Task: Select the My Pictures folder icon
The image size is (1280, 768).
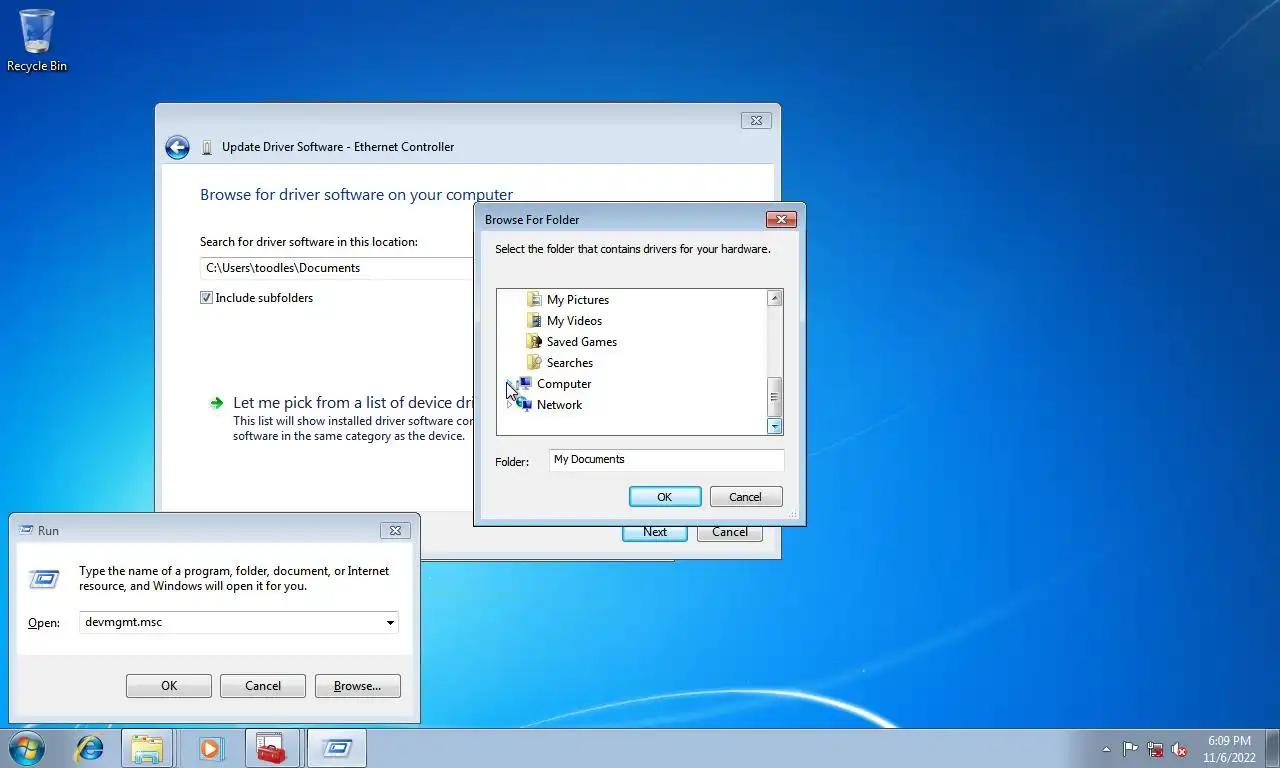Action: pos(534,299)
